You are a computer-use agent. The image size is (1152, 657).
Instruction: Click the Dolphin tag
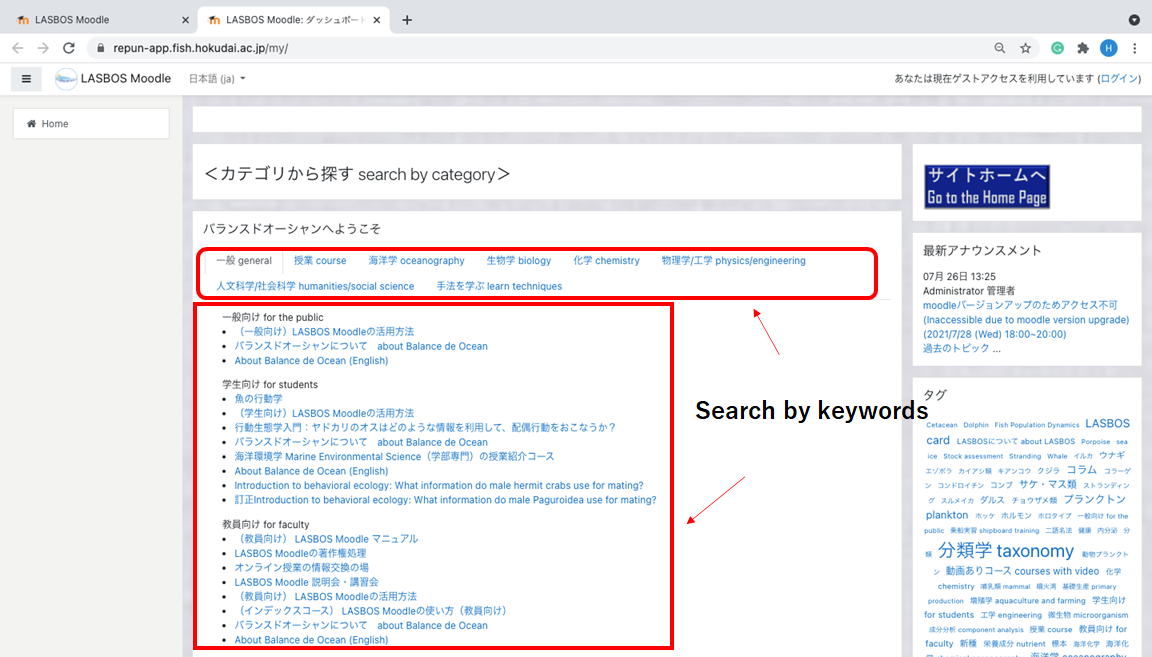point(976,425)
